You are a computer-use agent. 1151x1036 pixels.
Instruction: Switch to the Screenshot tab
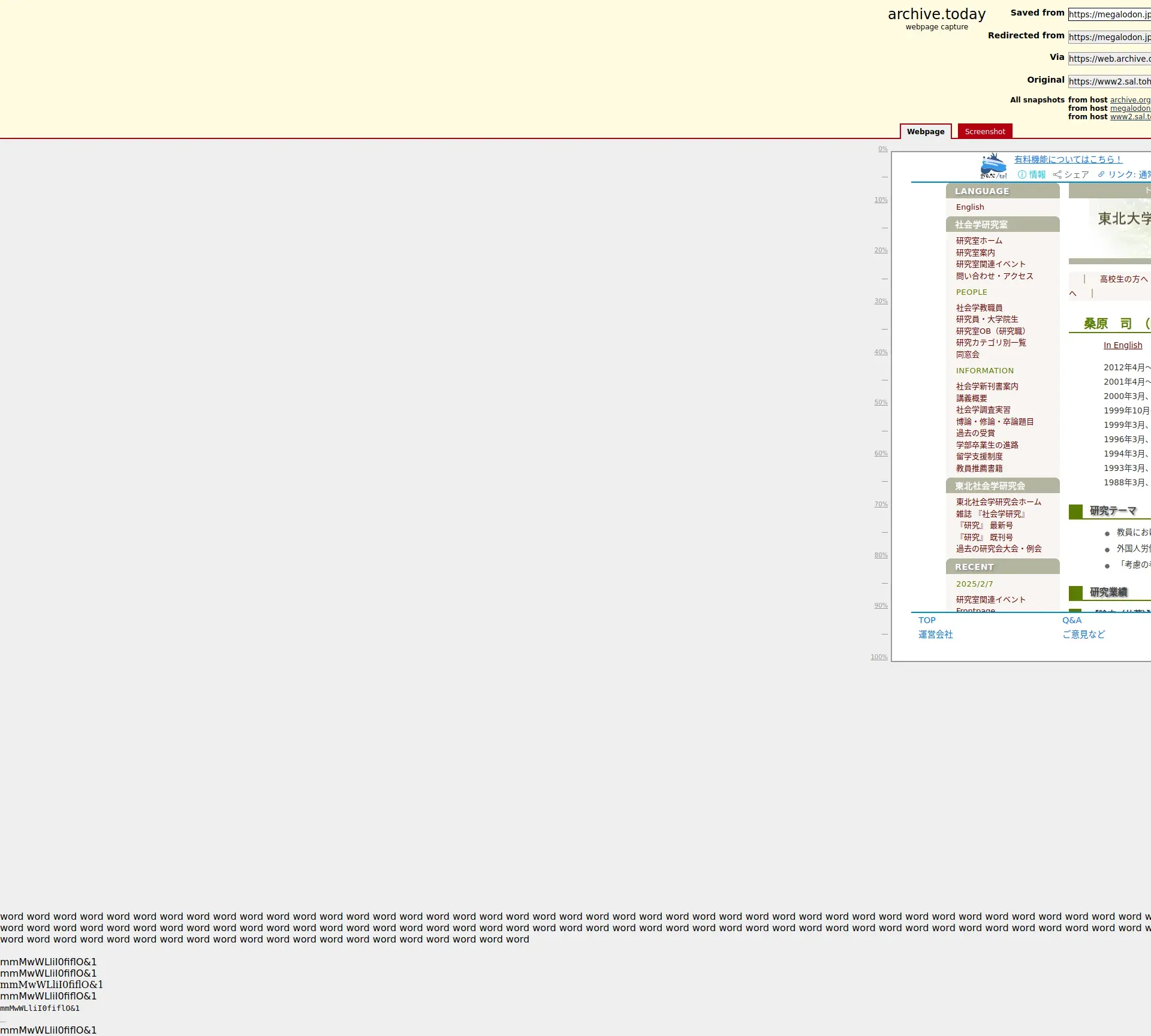point(985,131)
